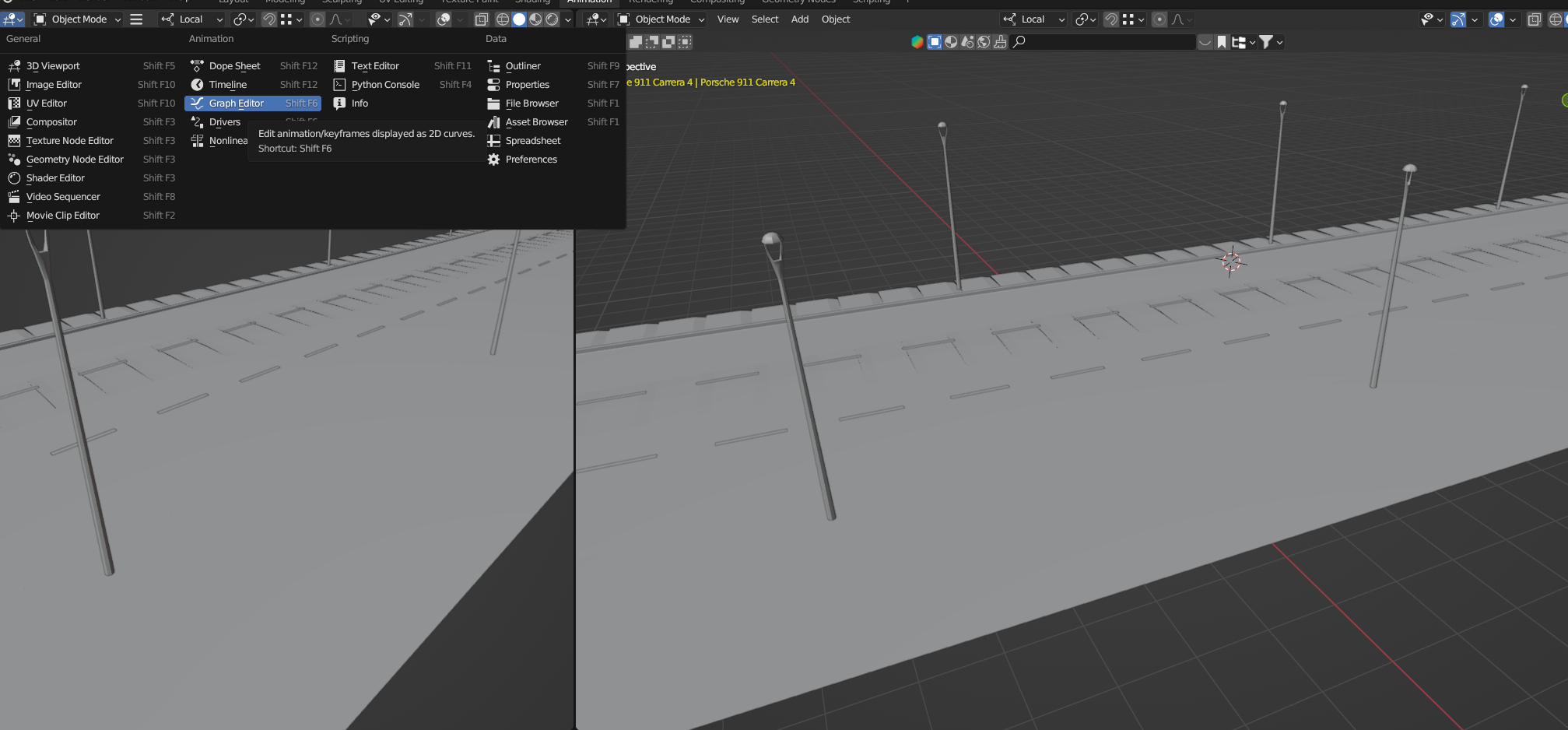Switch editor to Python Console
The height and width of the screenshot is (730, 1568).
point(402,85)
